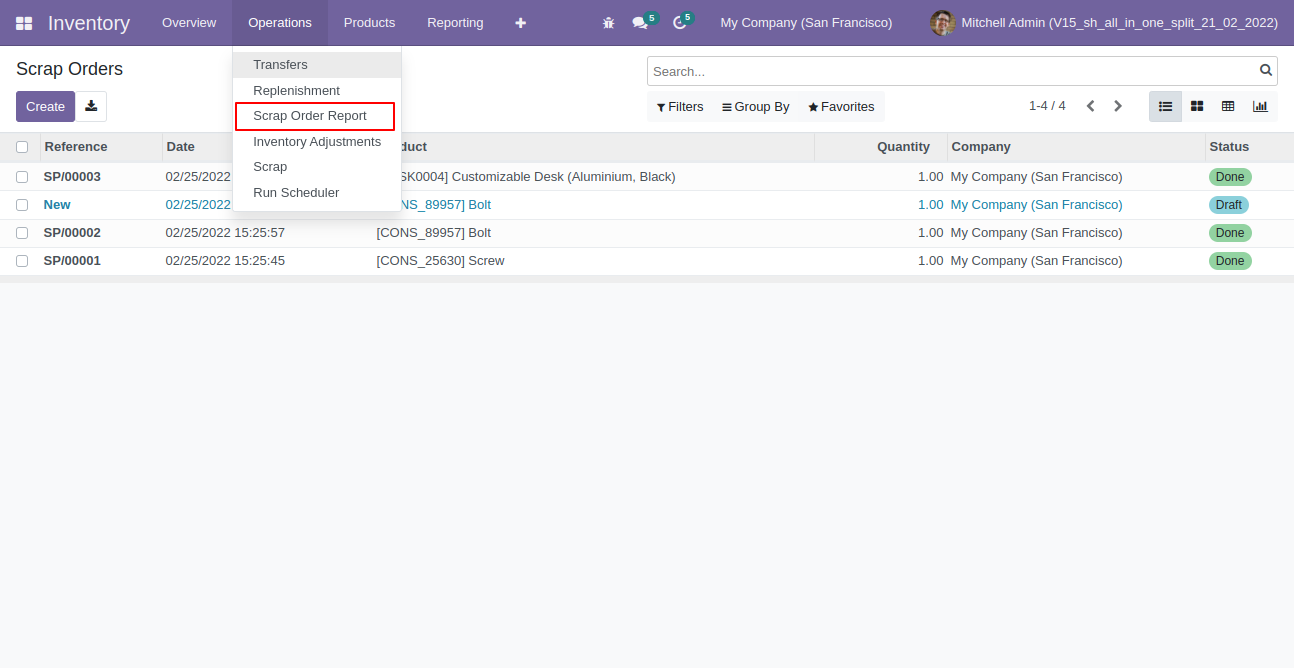The width and height of the screenshot is (1294, 668).
Task: Click the Bolt product in SP/00002 row
Action: (433, 233)
